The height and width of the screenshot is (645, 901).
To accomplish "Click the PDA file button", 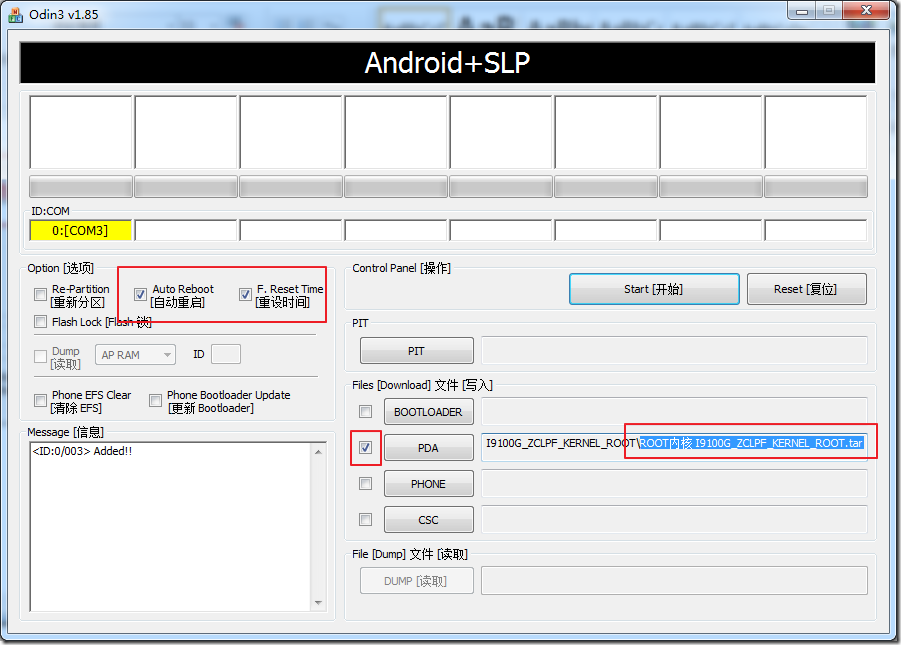I will [x=429, y=448].
